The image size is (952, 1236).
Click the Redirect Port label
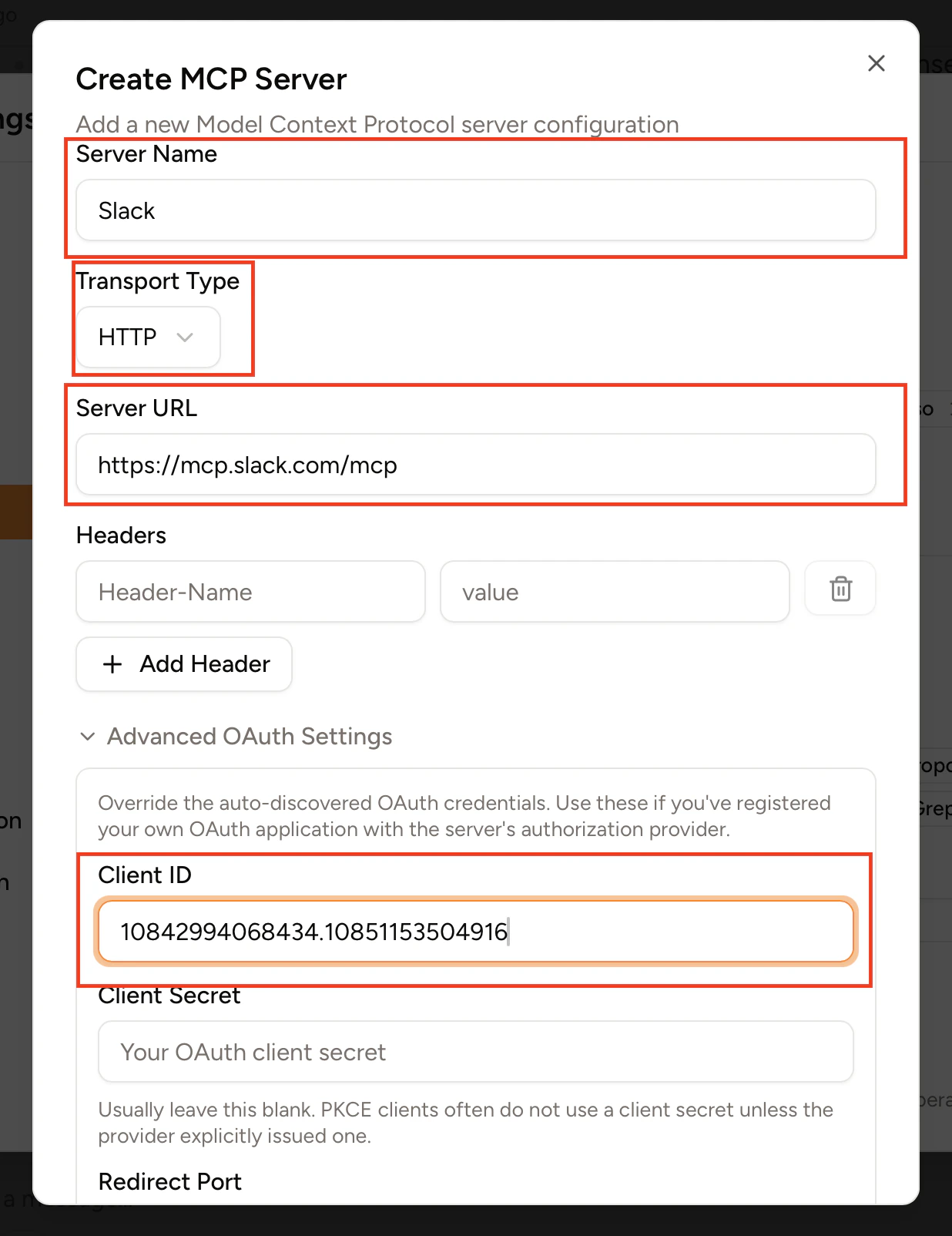coord(170,1181)
